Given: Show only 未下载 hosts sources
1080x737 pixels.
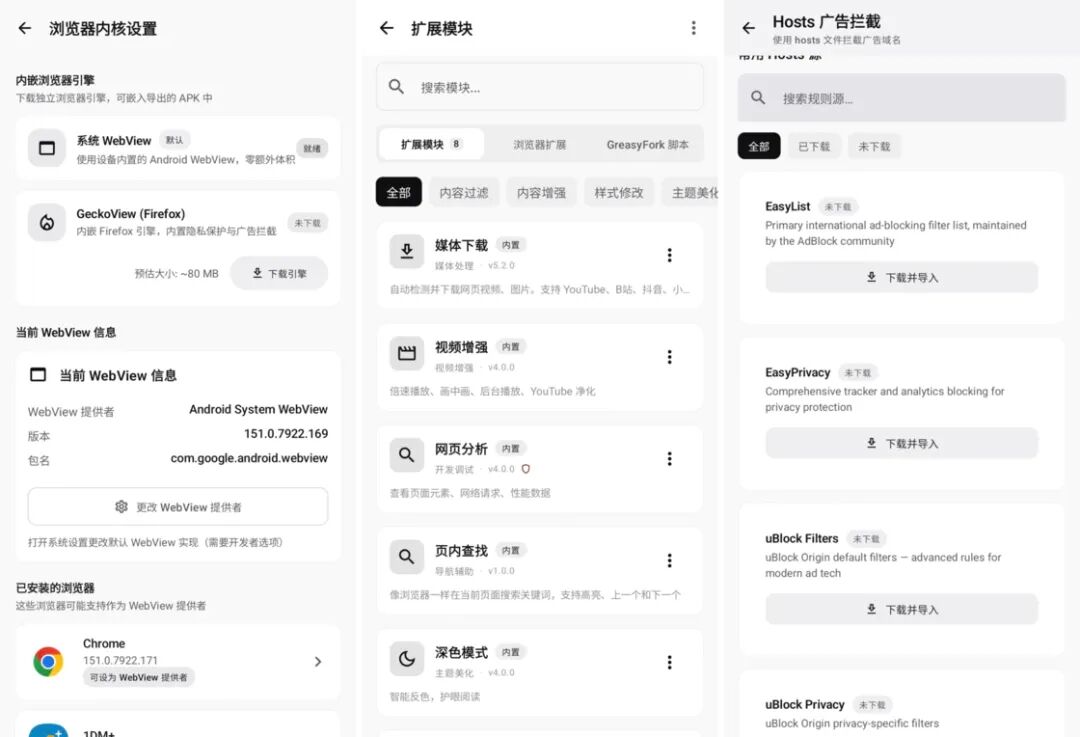Looking at the screenshot, I should point(874,146).
